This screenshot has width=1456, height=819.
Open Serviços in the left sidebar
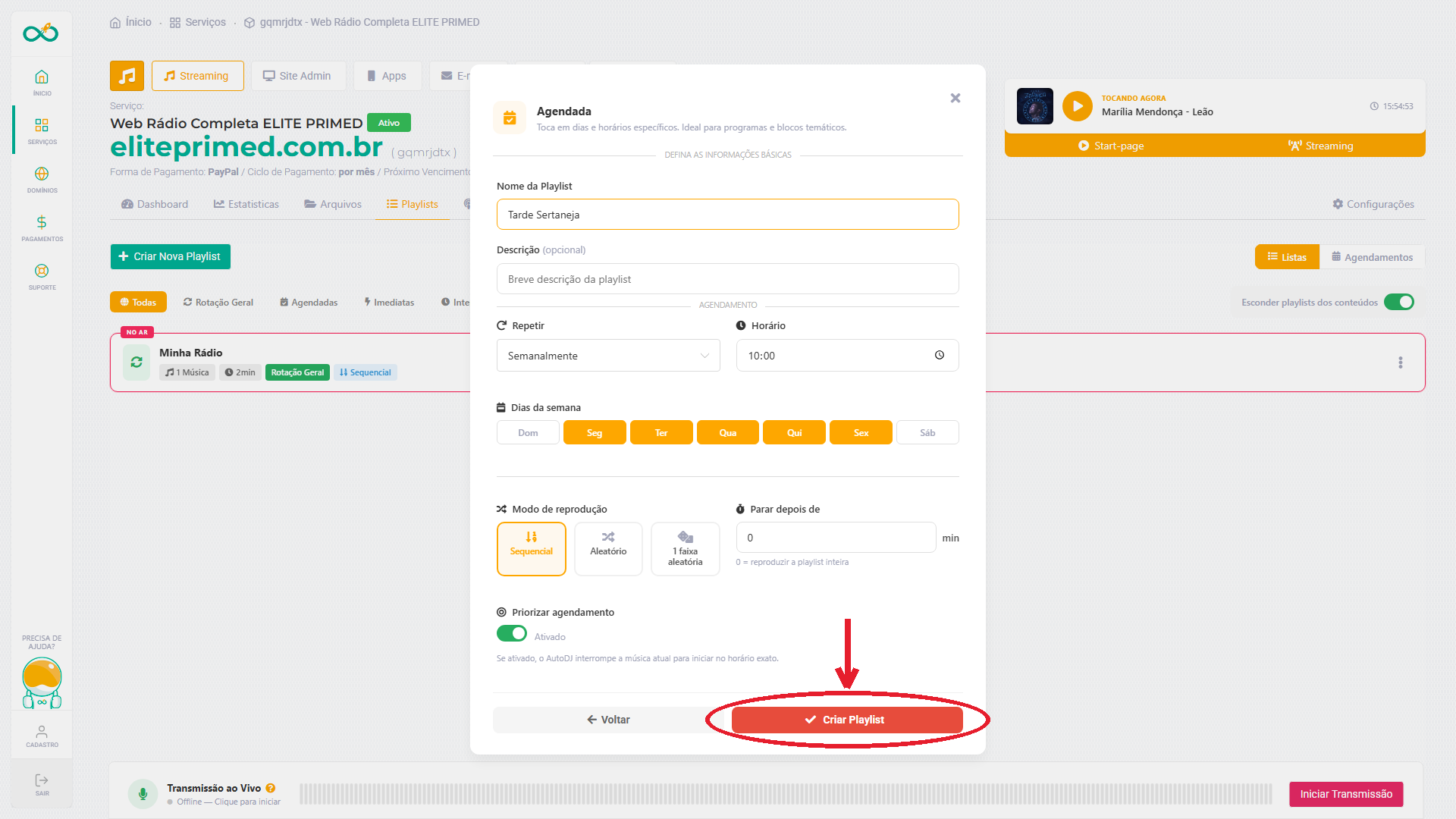(x=42, y=130)
